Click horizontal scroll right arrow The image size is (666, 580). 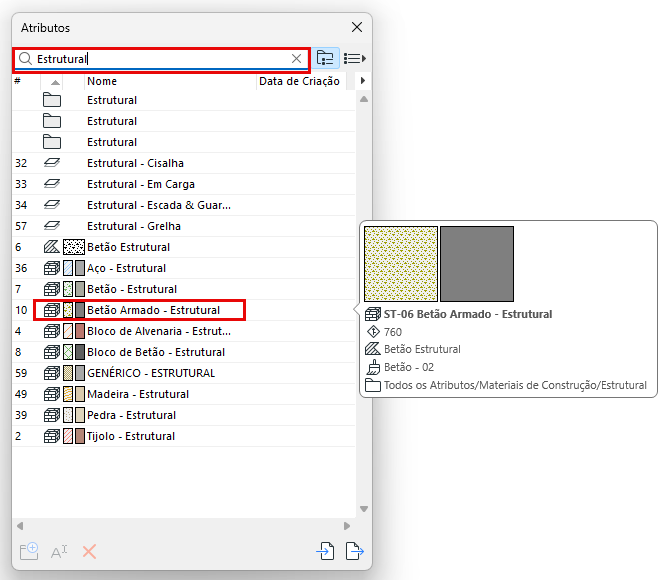coord(347,526)
